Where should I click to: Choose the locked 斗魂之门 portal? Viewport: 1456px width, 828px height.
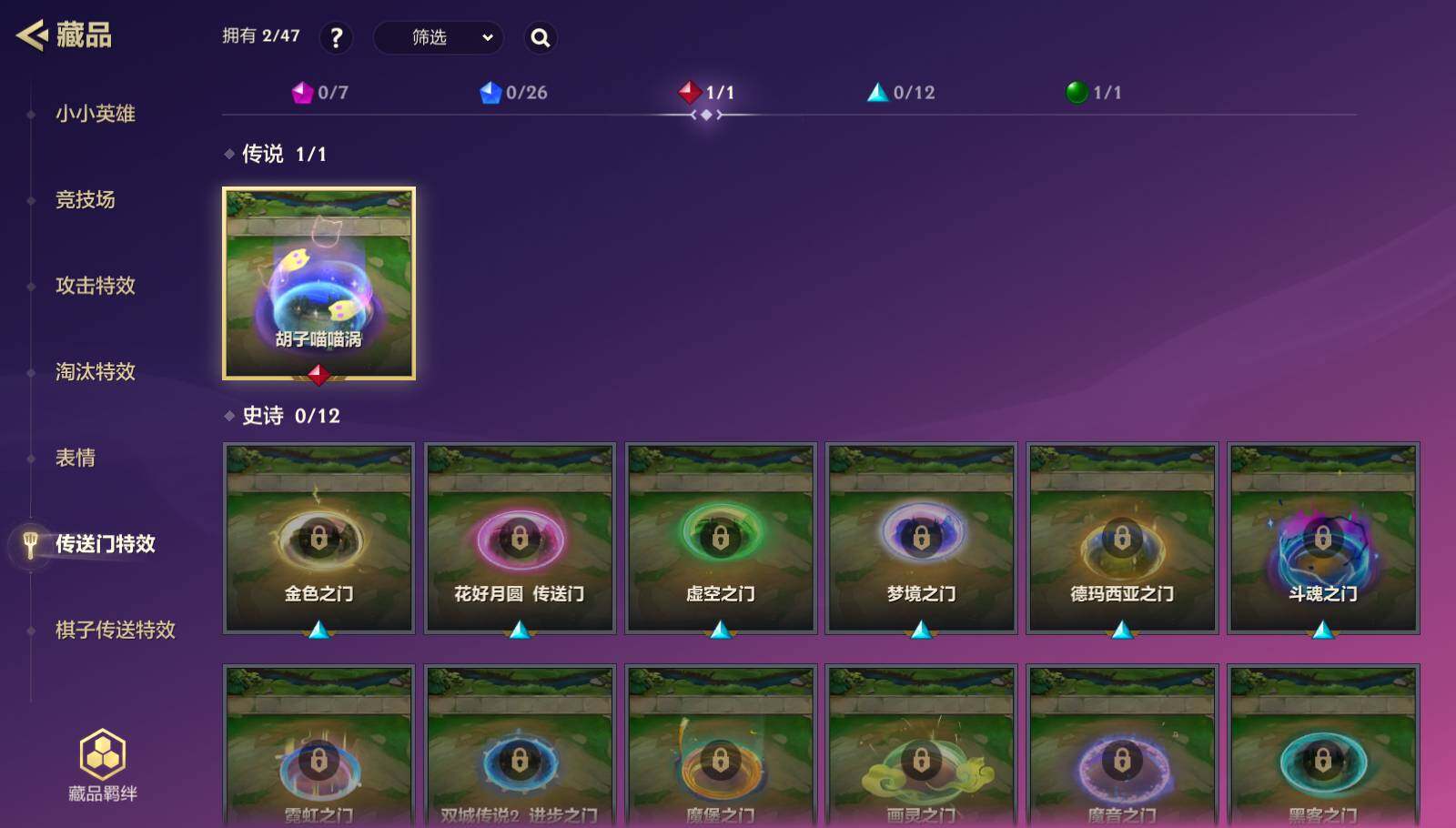[1323, 538]
